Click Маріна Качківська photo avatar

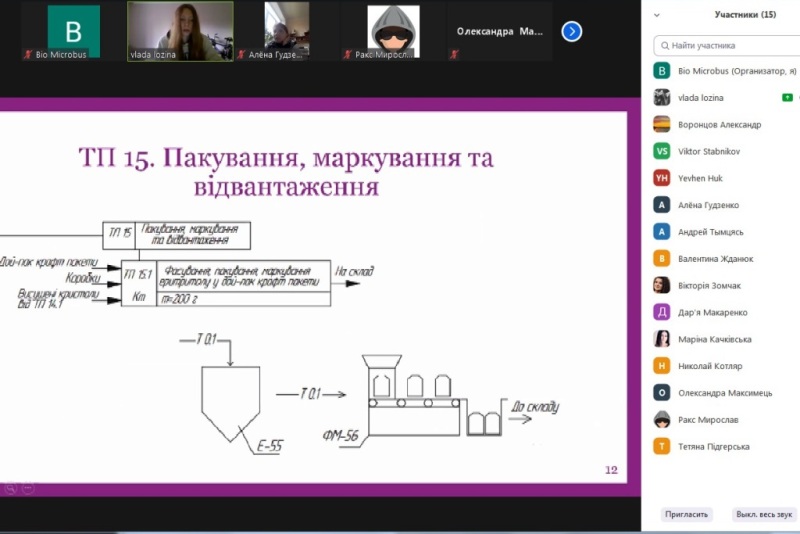tap(662, 339)
